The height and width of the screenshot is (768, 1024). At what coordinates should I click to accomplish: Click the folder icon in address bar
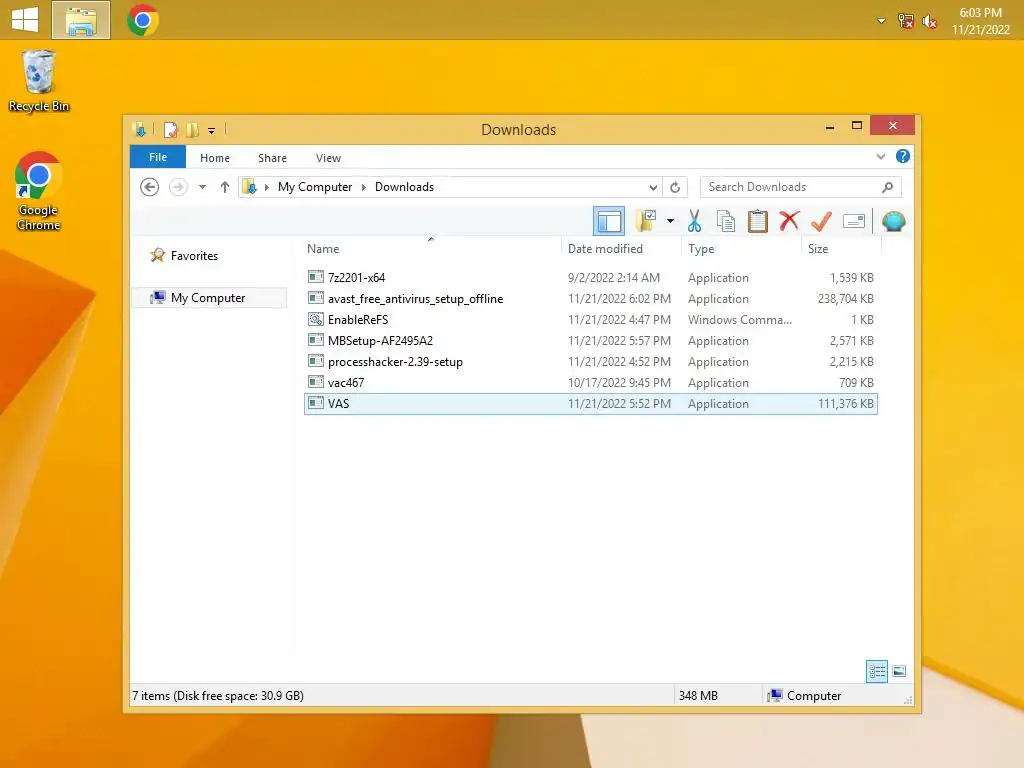click(249, 187)
